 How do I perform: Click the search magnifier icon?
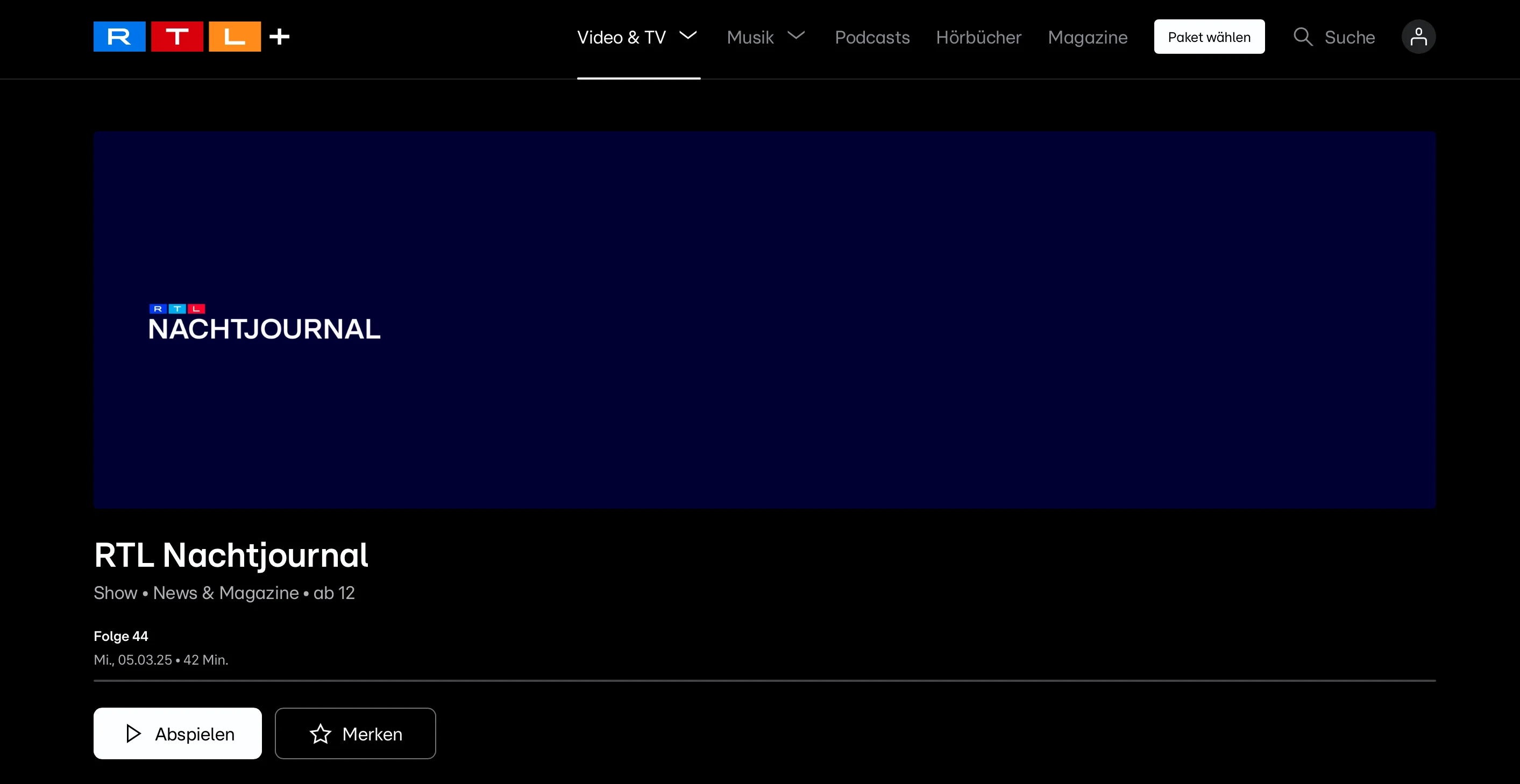click(1302, 37)
